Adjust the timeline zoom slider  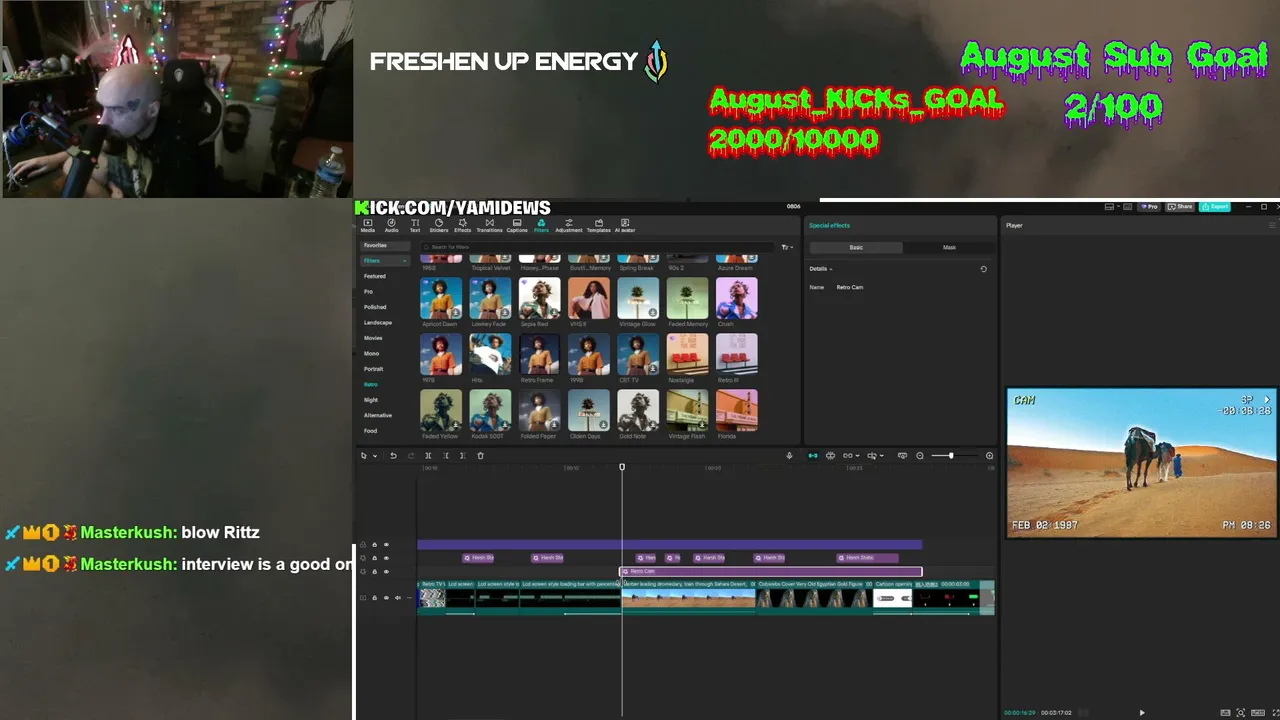[x=950, y=456]
